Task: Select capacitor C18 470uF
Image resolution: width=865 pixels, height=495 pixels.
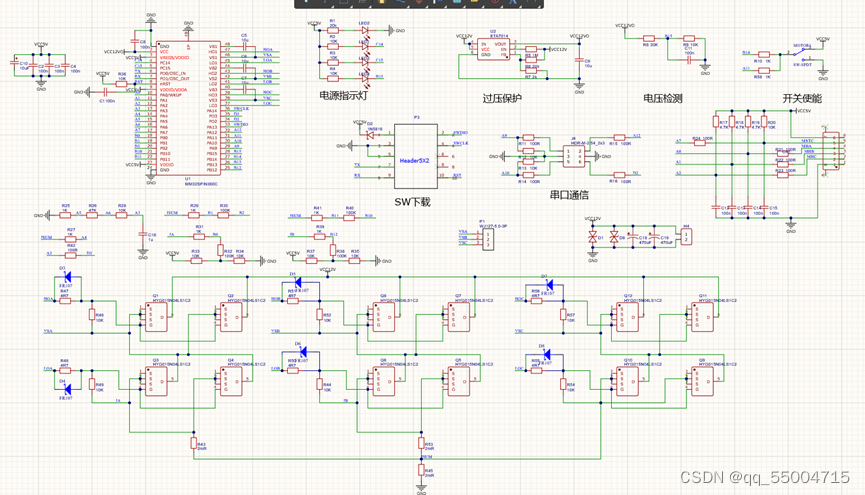Action: click(633, 236)
